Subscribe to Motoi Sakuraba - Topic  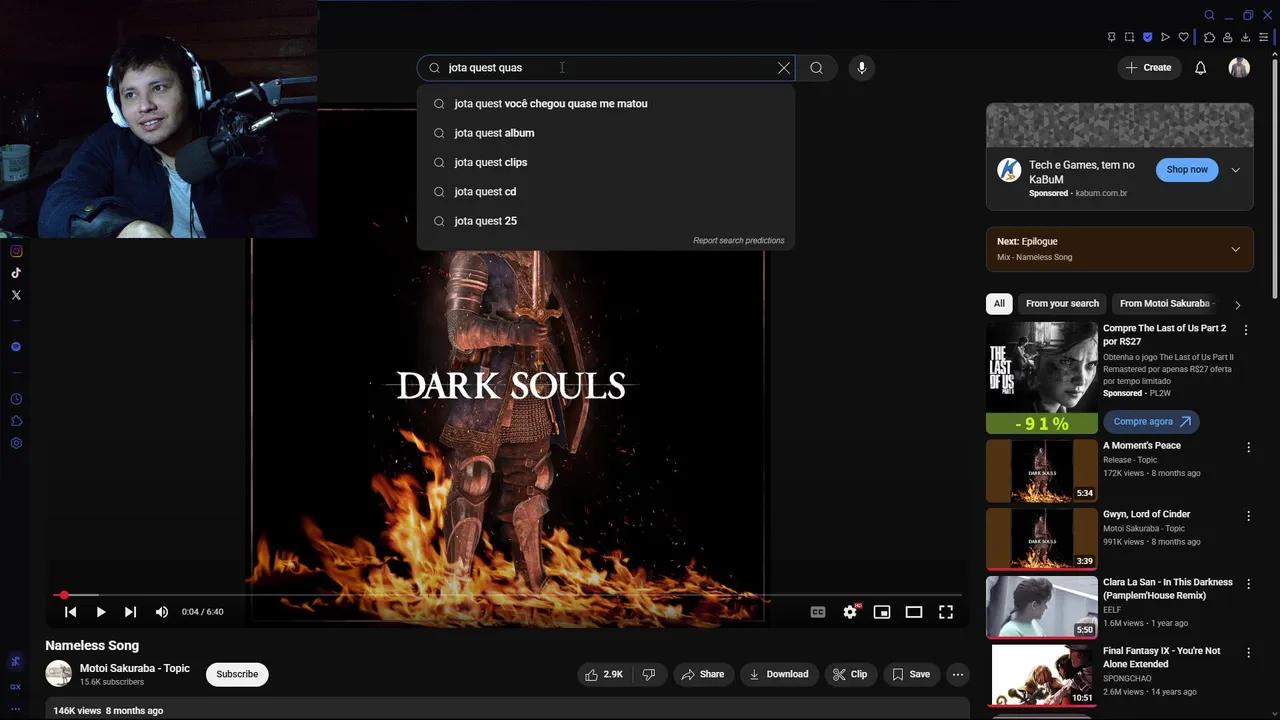coord(237,674)
